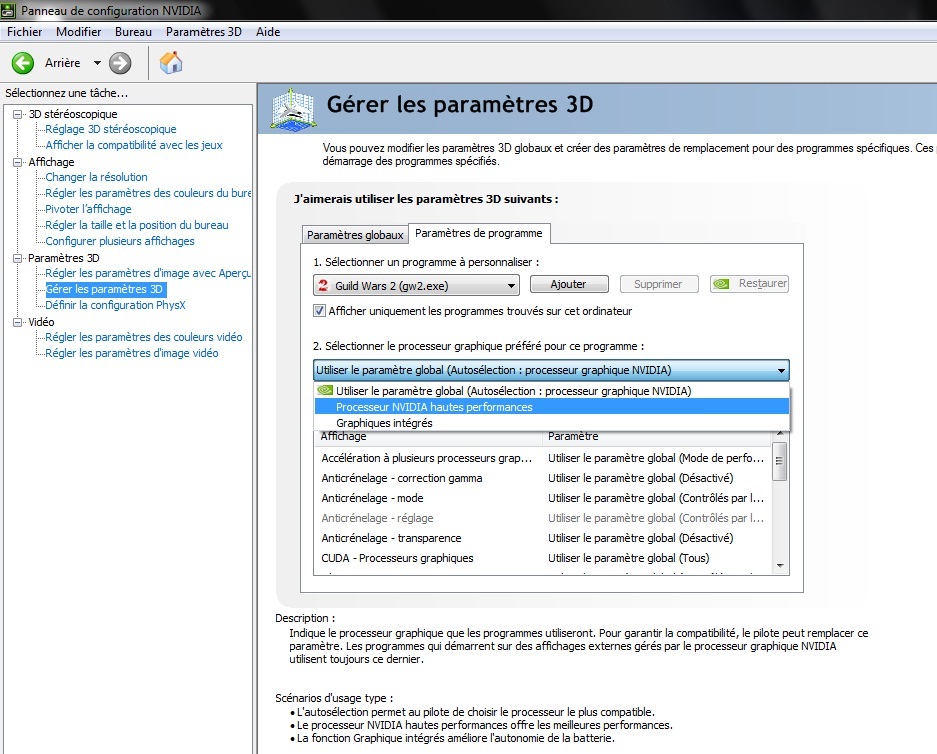
Task: Open Configurer plusieurs affichages link
Action: point(120,241)
